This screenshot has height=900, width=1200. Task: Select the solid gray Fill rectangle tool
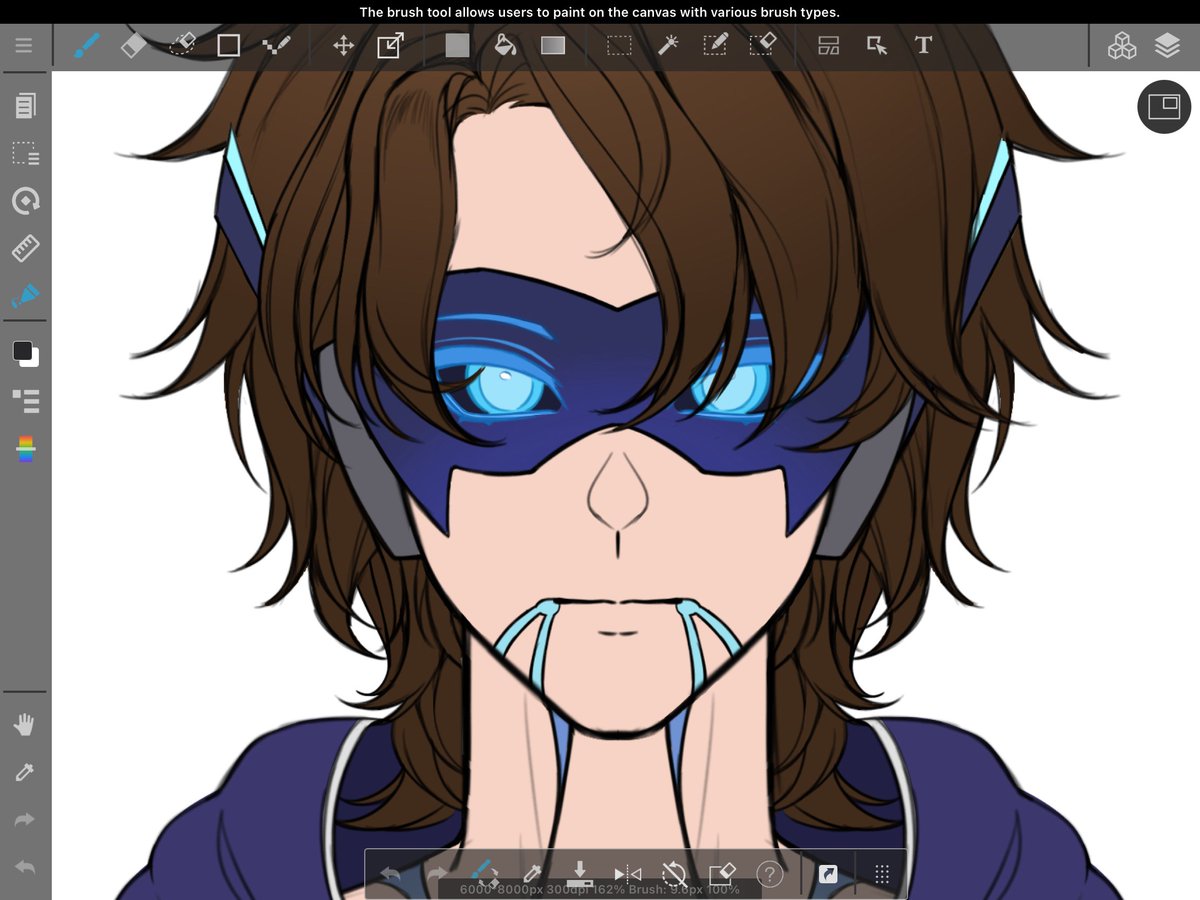tap(457, 46)
